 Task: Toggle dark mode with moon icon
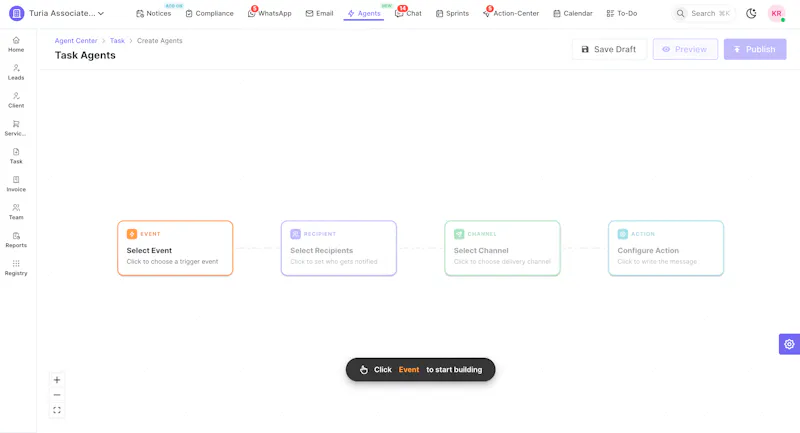click(x=751, y=13)
